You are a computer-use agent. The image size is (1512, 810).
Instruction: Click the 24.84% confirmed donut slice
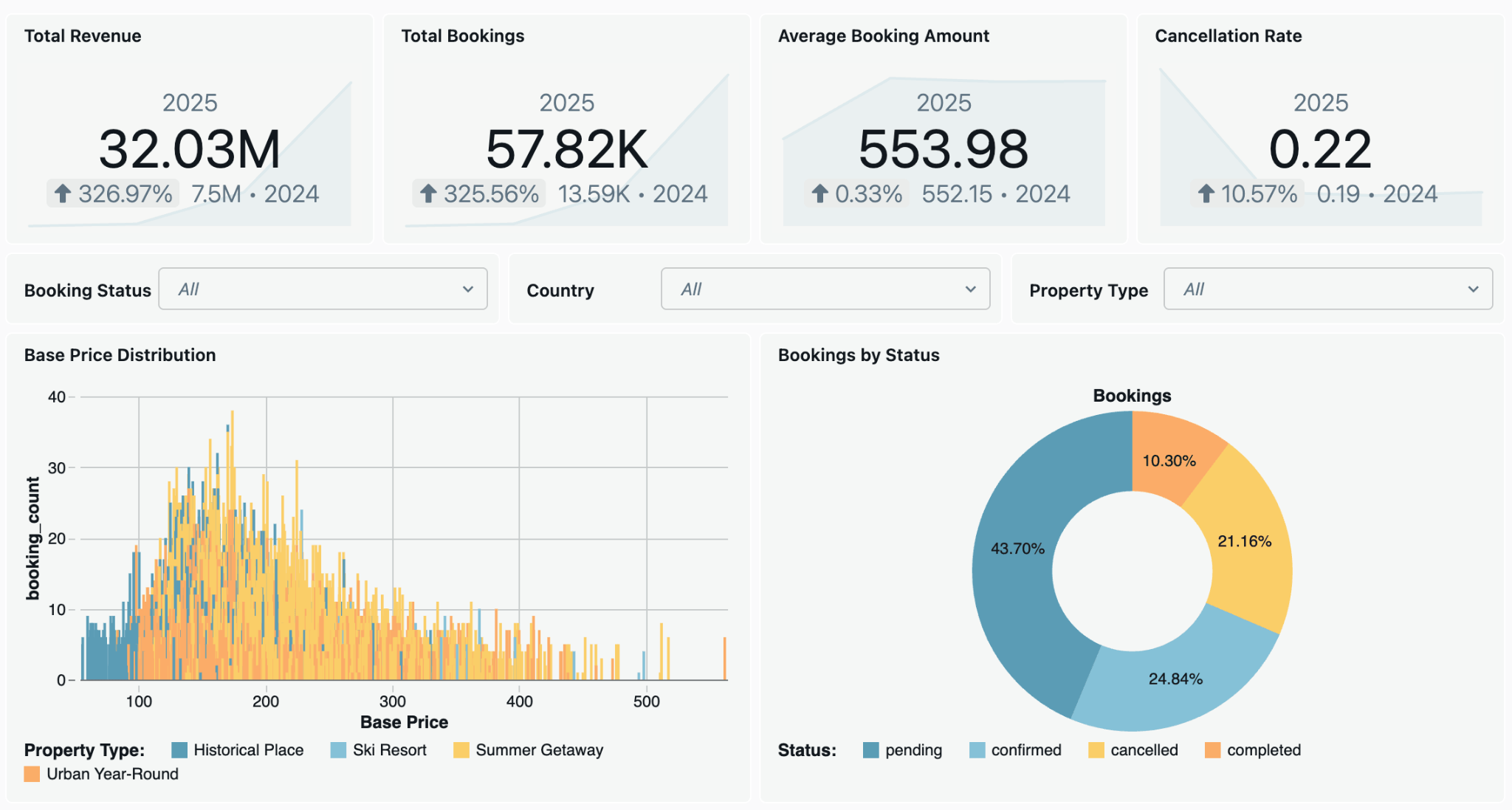coord(1175,679)
